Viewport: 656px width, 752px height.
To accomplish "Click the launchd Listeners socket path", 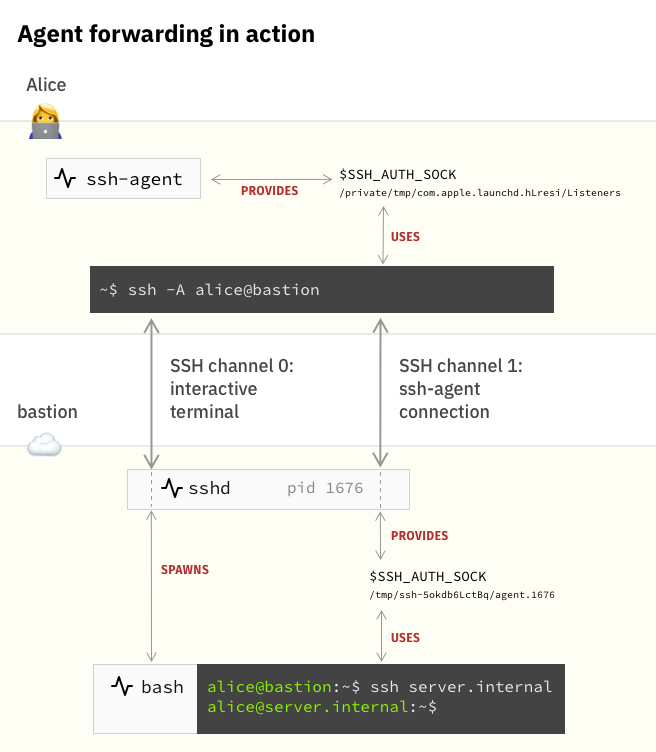I will pos(480,193).
